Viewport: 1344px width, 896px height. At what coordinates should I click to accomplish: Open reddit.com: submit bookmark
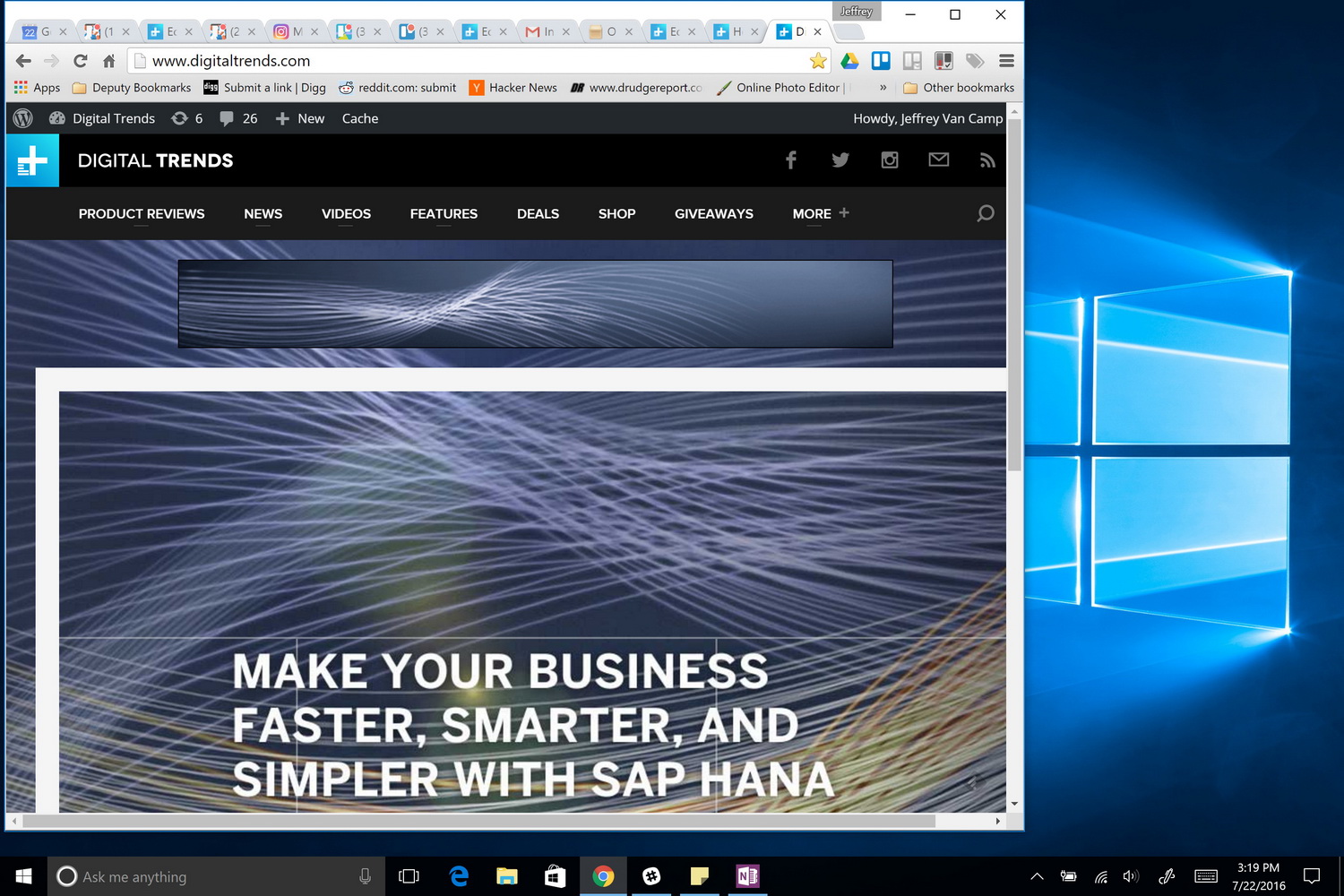click(397, 88)
